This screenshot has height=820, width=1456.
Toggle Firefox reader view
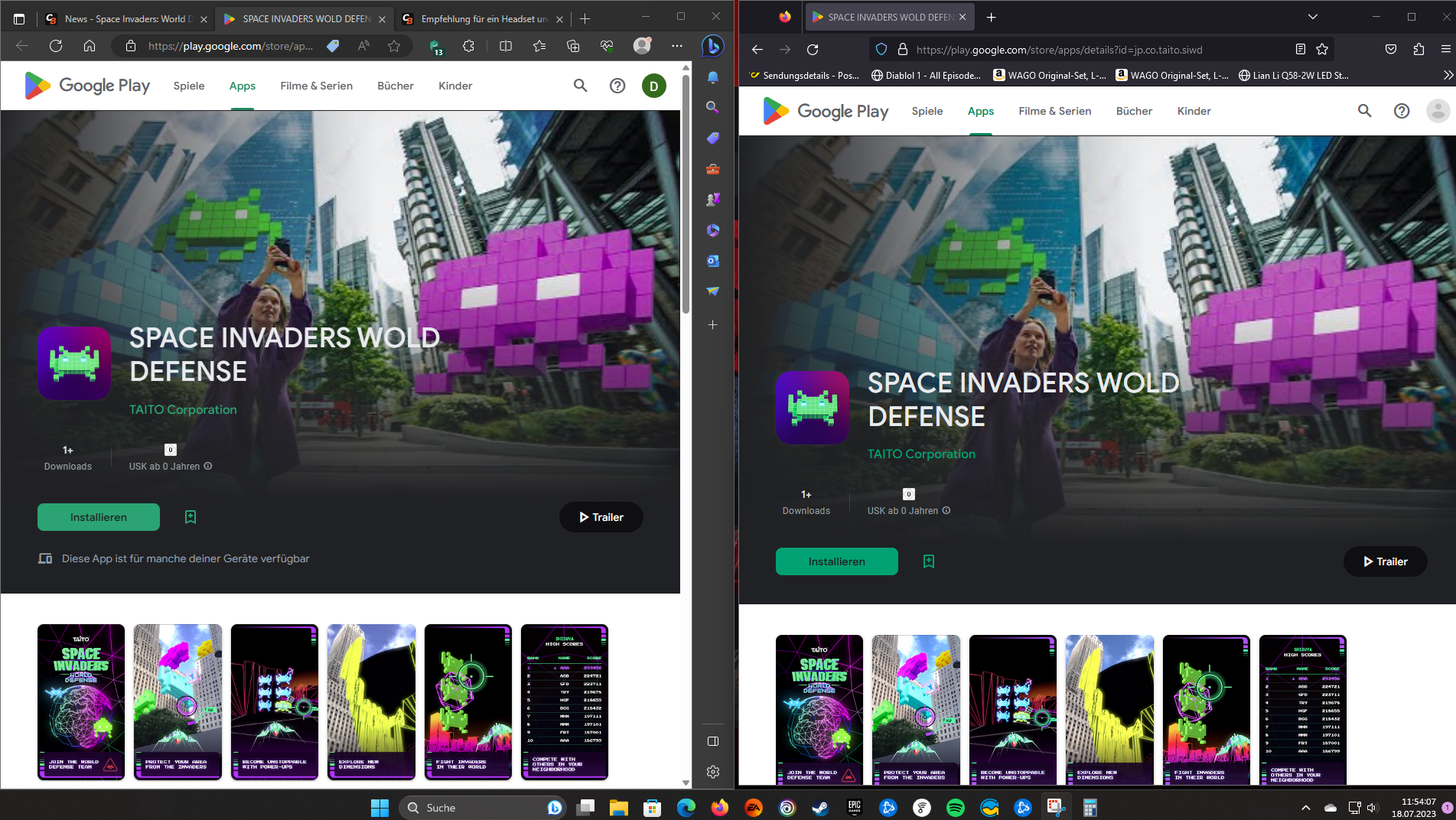1300,50
